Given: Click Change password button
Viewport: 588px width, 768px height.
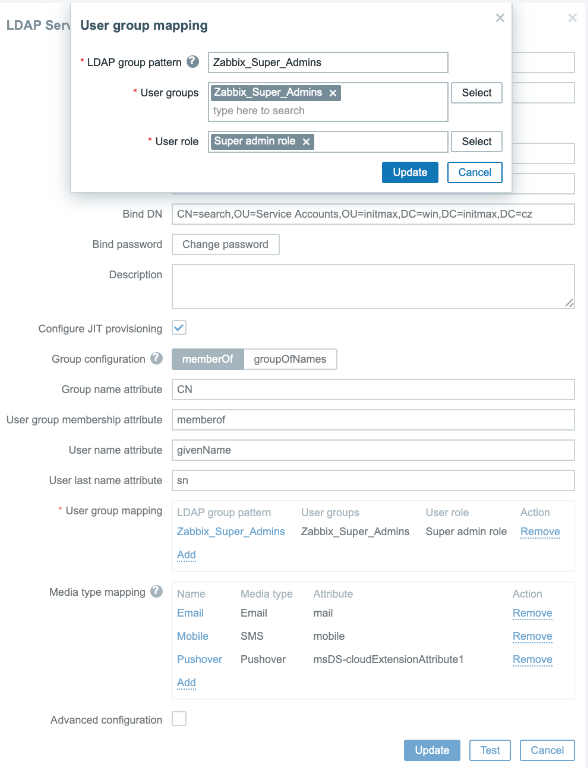Looking at the screenshot, I should 225,244.
